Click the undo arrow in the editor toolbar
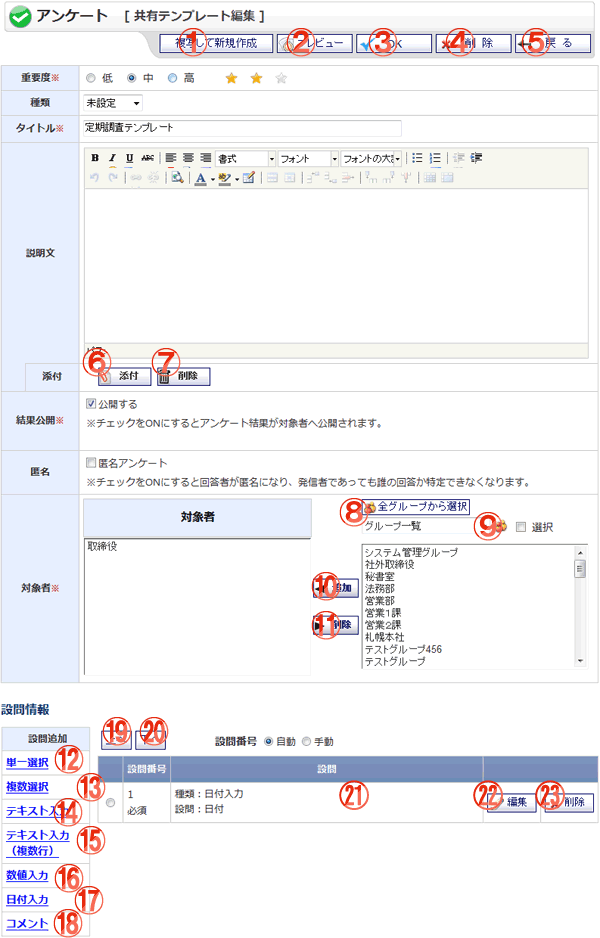600x938 pixels. click(94, 178)
